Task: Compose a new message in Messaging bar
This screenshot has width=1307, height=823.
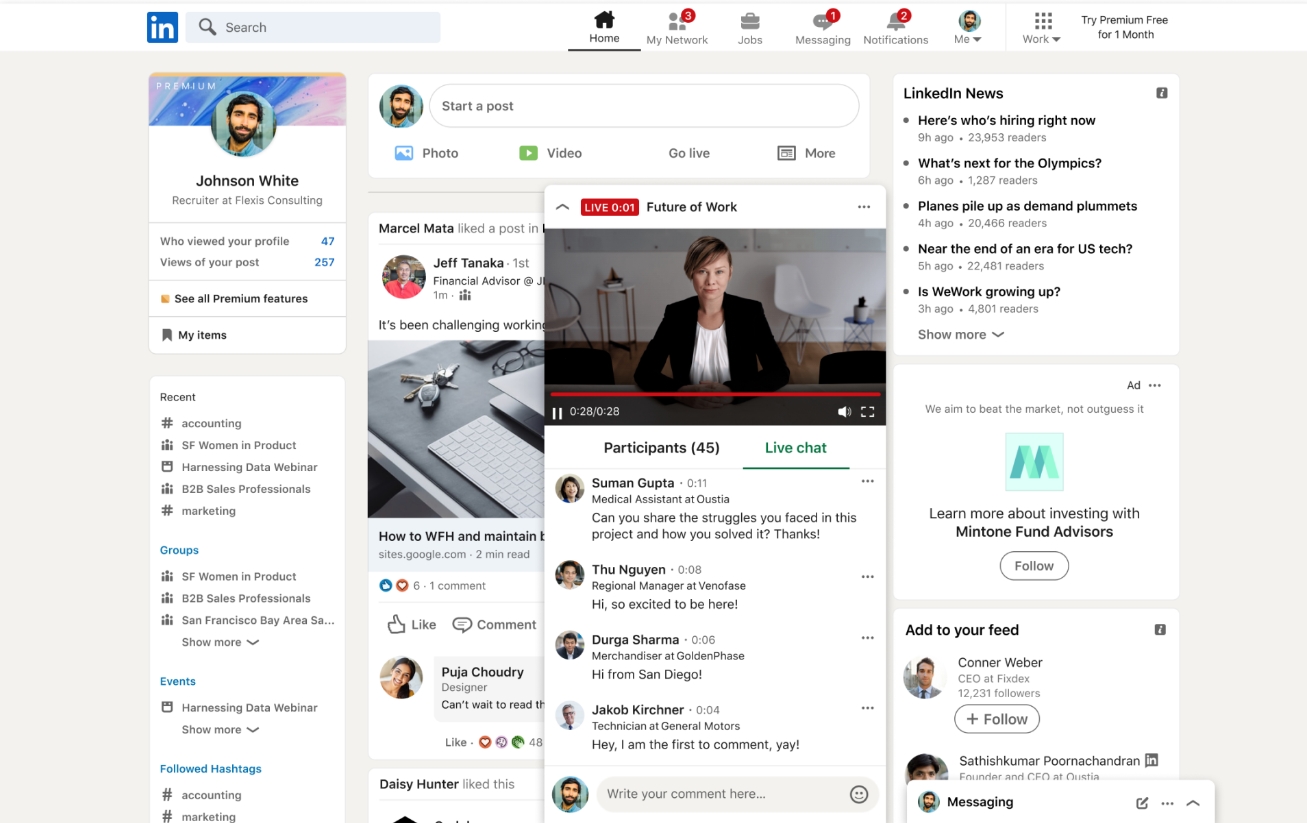Action: pyautogui.click(x=1142, y=803)
